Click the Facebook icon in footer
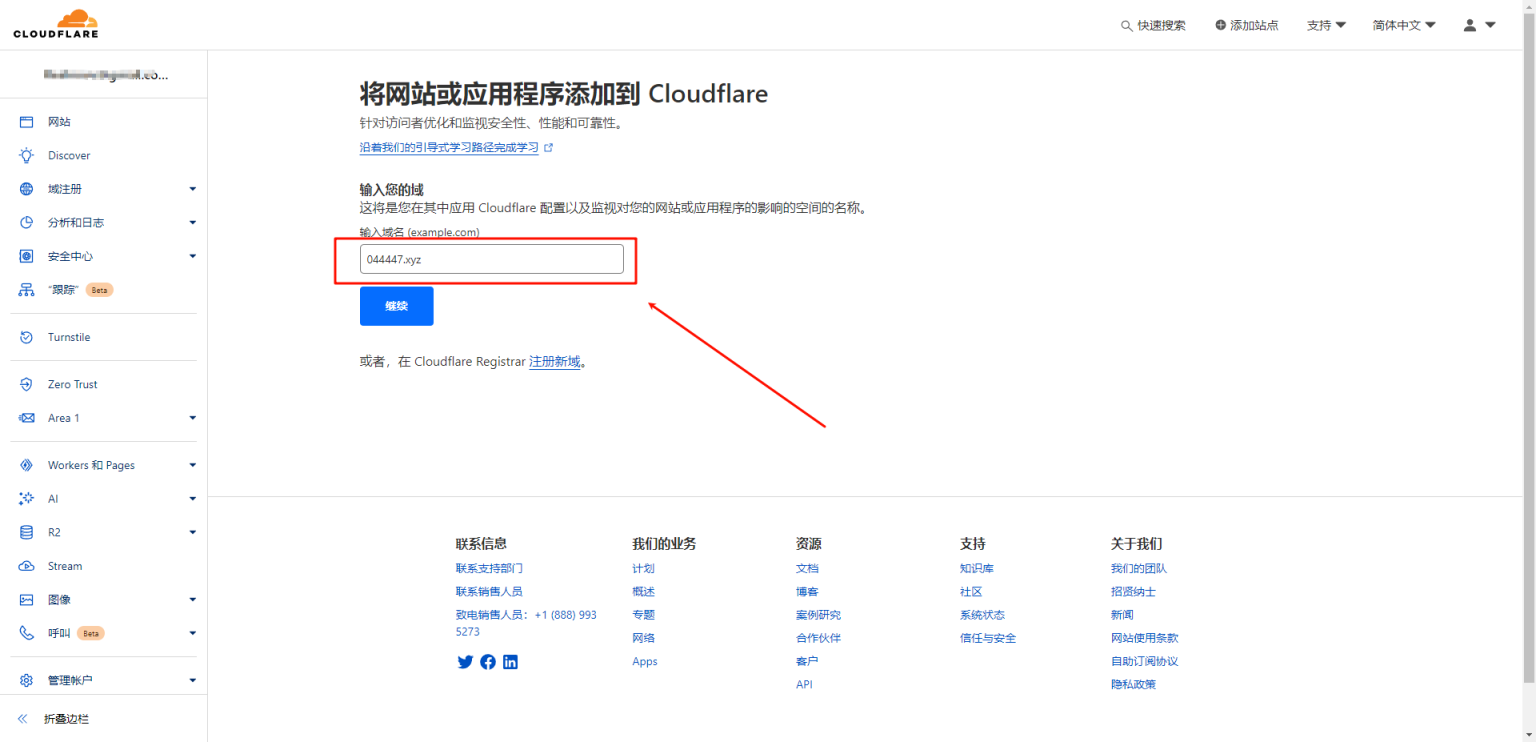The height and width of the screenshot is (742, 1536). point(487,661)
